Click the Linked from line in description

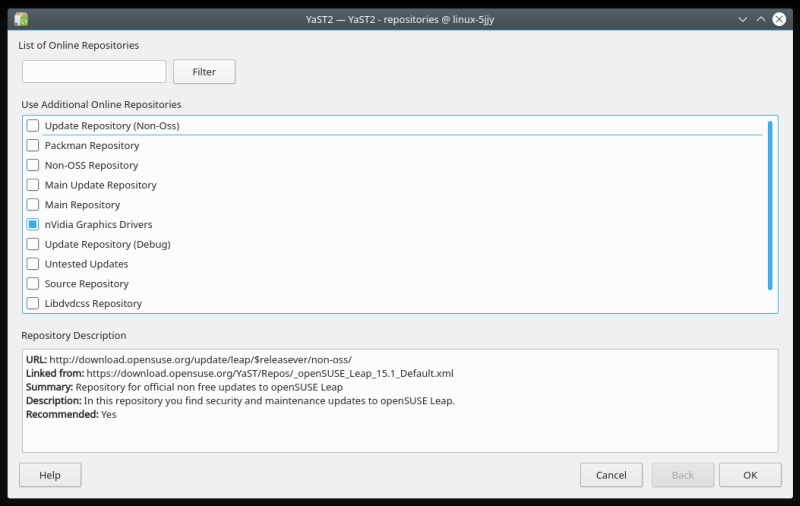click(x=240, y=373)
